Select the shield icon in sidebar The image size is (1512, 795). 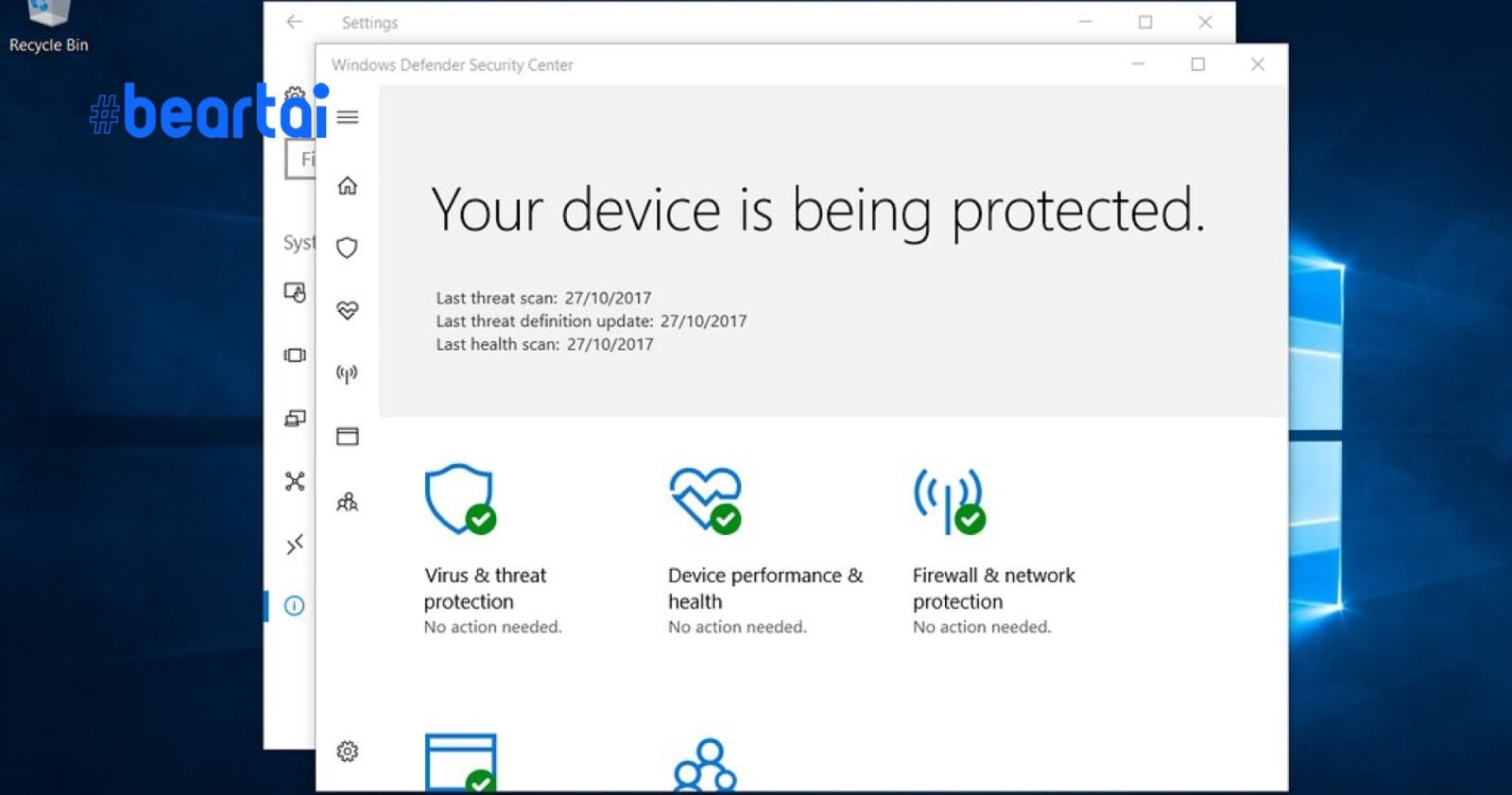pos(348,248)
